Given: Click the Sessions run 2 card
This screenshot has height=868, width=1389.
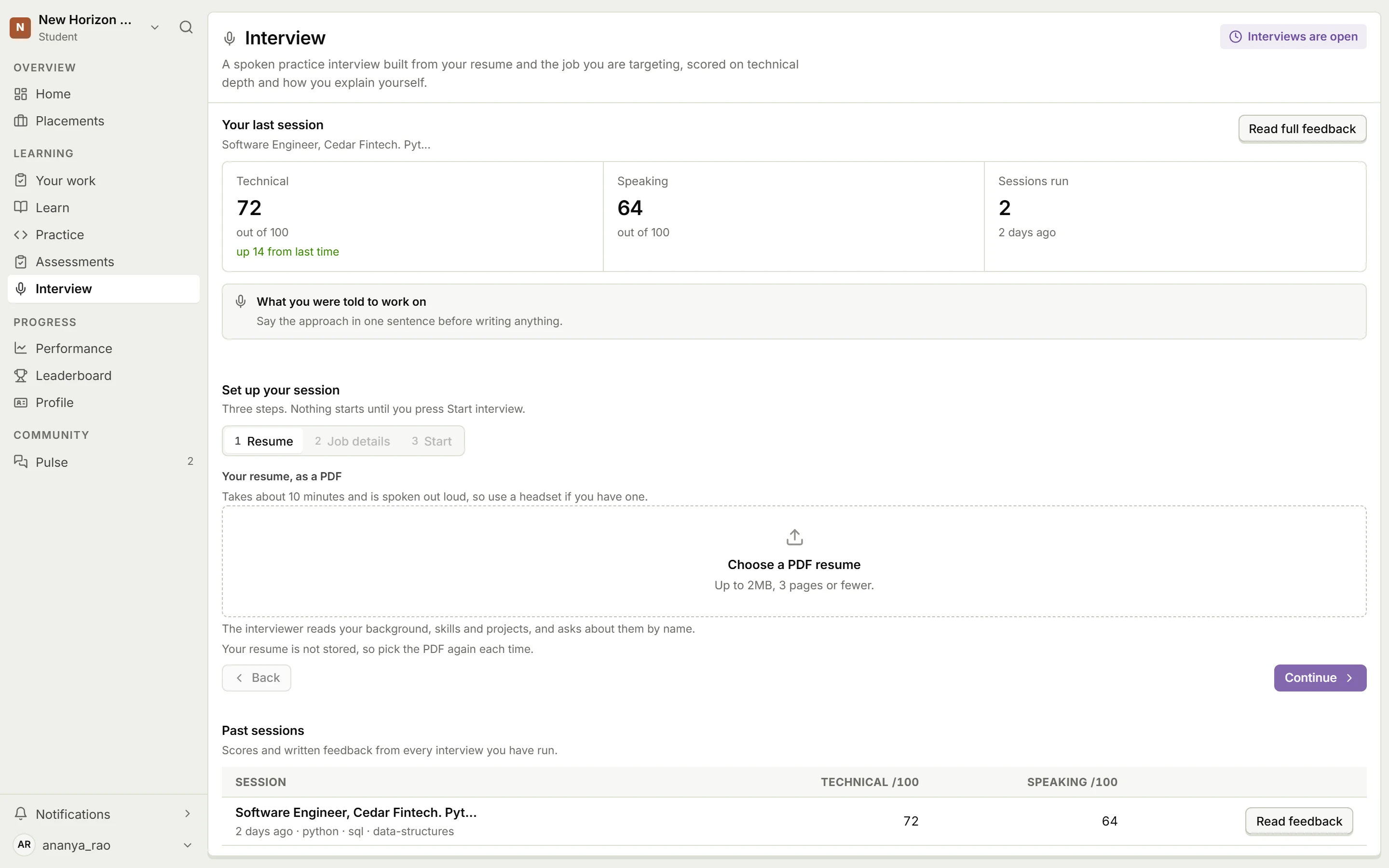Looking at the screenshot, I should point(1175,217).
